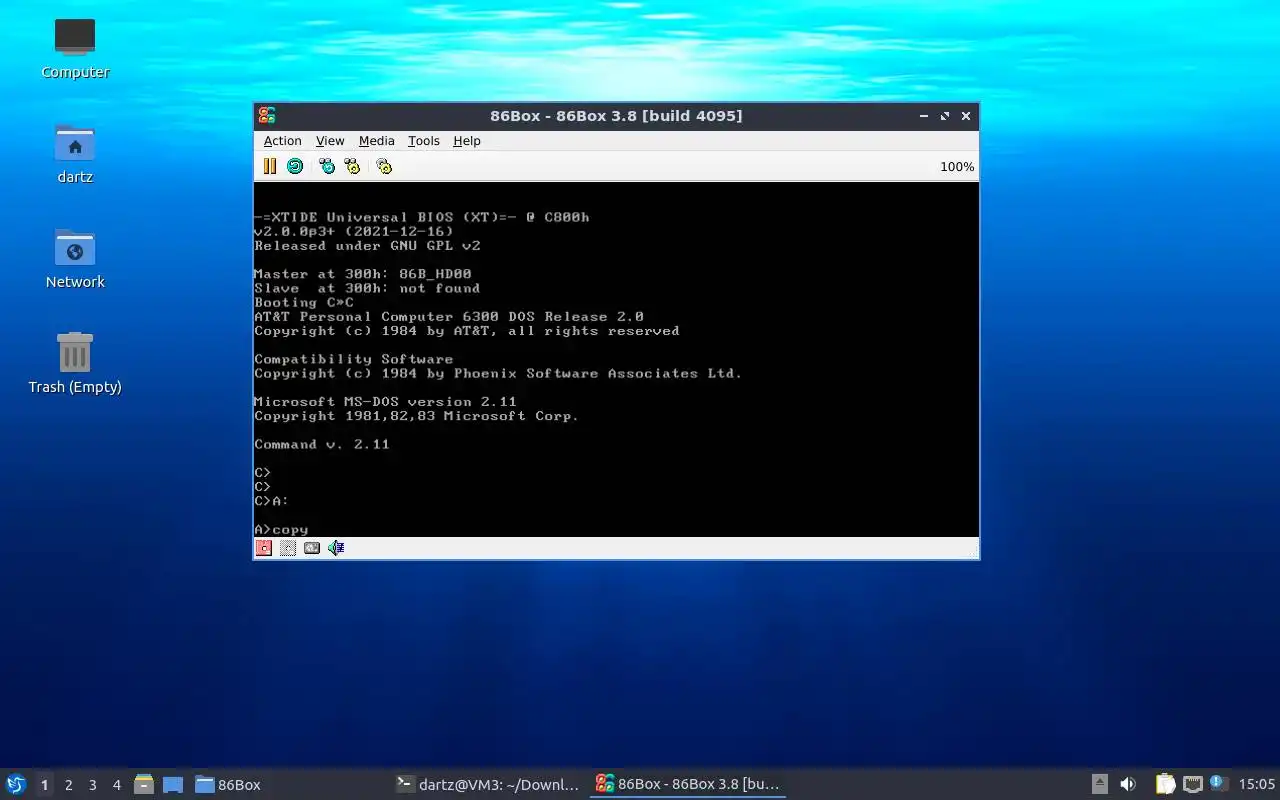
Task: Switch to workspace 2
Action: pos(68,785)
